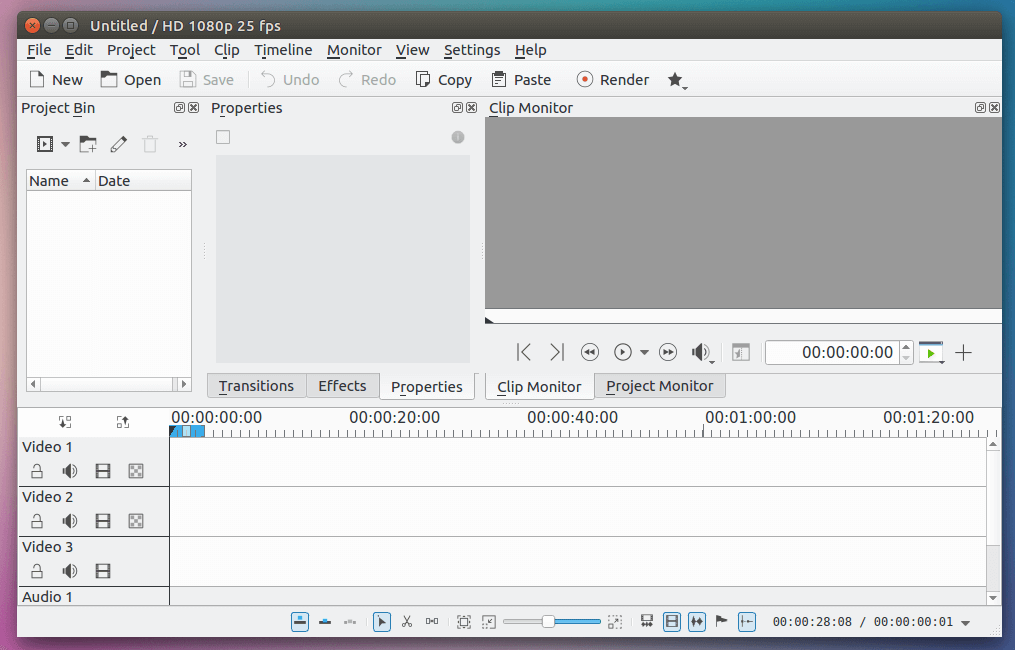Lock the Video 1 track
Image resolution: width=1015 pixels, height=650 pixels.
(x=37, y=471)
